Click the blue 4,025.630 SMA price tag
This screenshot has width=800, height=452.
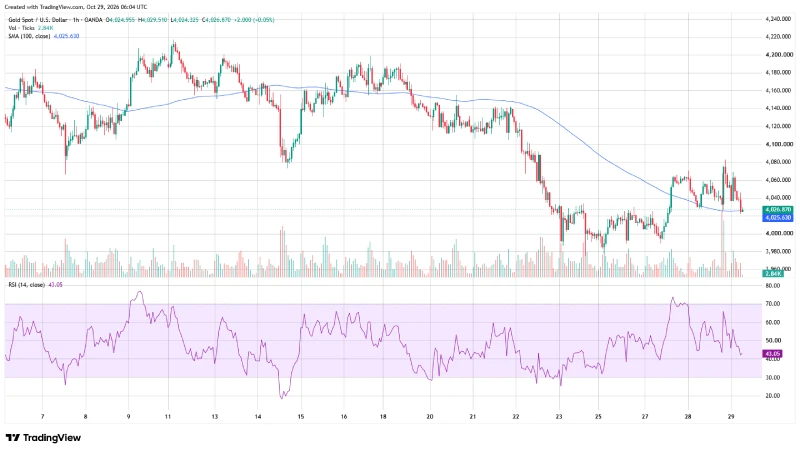(x=778, y=218)
